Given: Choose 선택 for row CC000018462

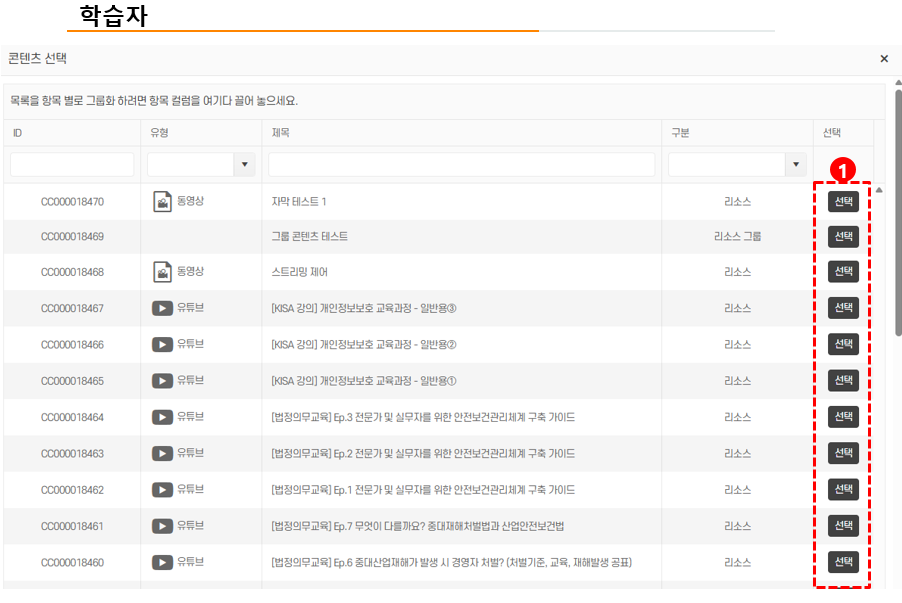Looking at the screenshot, I should [843, 489].
